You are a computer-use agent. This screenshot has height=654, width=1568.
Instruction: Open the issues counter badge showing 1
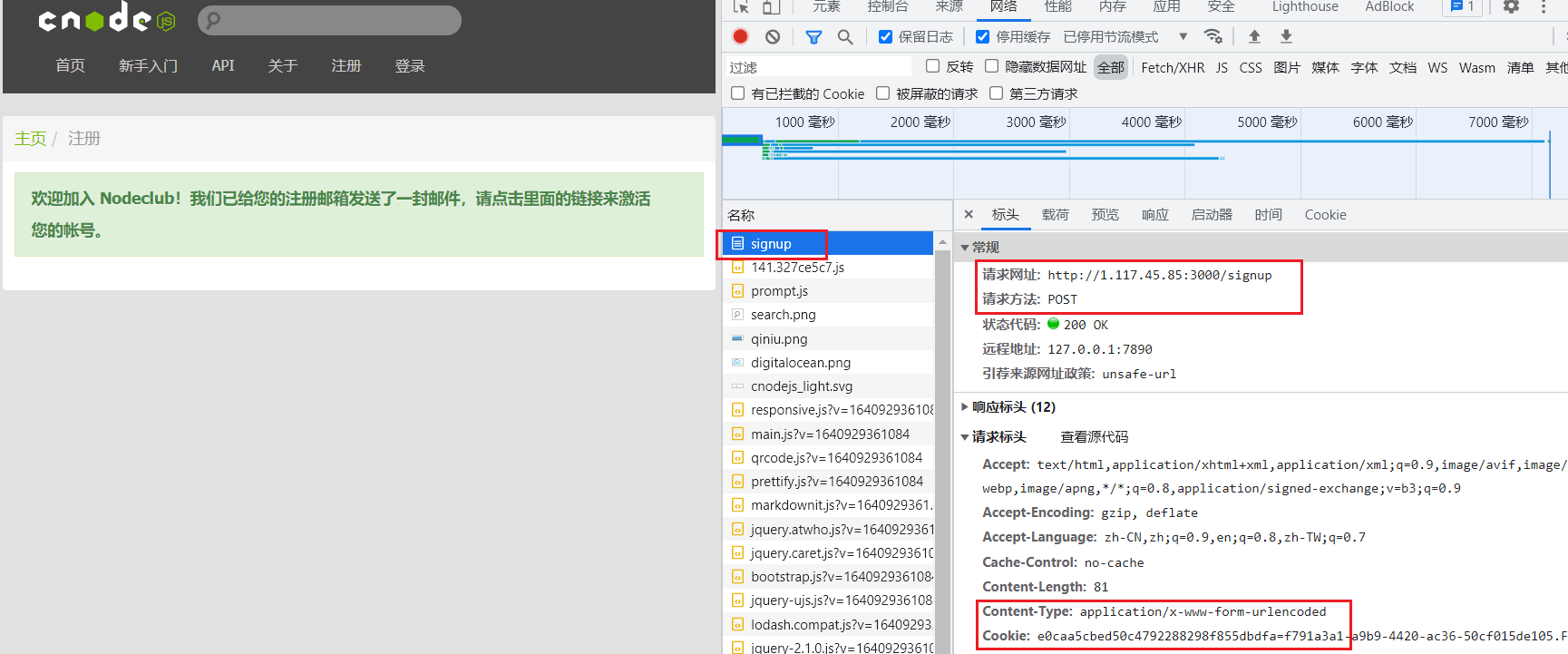[x=1463, y=6]
